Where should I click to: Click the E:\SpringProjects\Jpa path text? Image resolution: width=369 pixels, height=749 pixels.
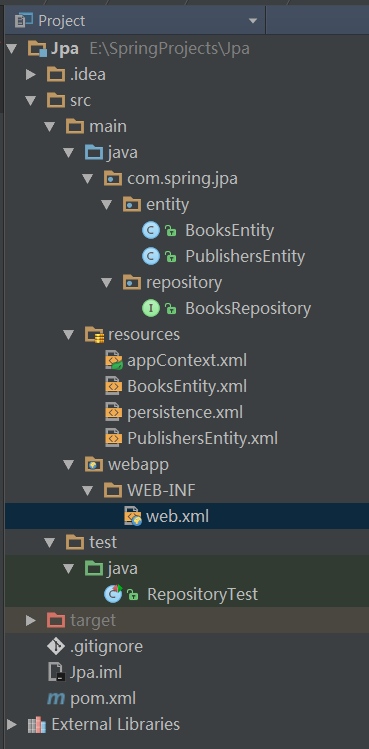point(170,49)
